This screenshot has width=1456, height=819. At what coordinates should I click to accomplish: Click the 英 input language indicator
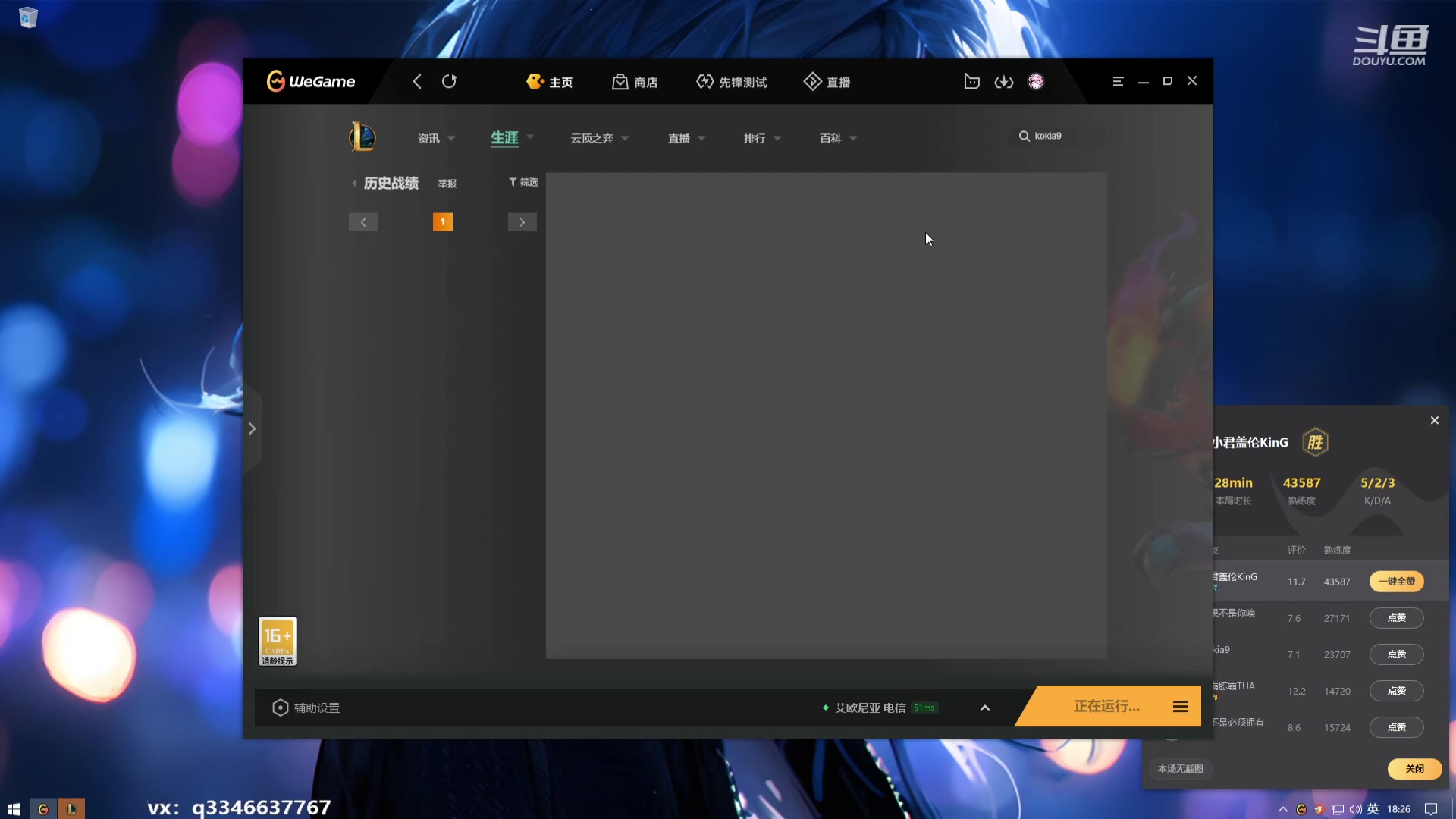click(1373, 809)
